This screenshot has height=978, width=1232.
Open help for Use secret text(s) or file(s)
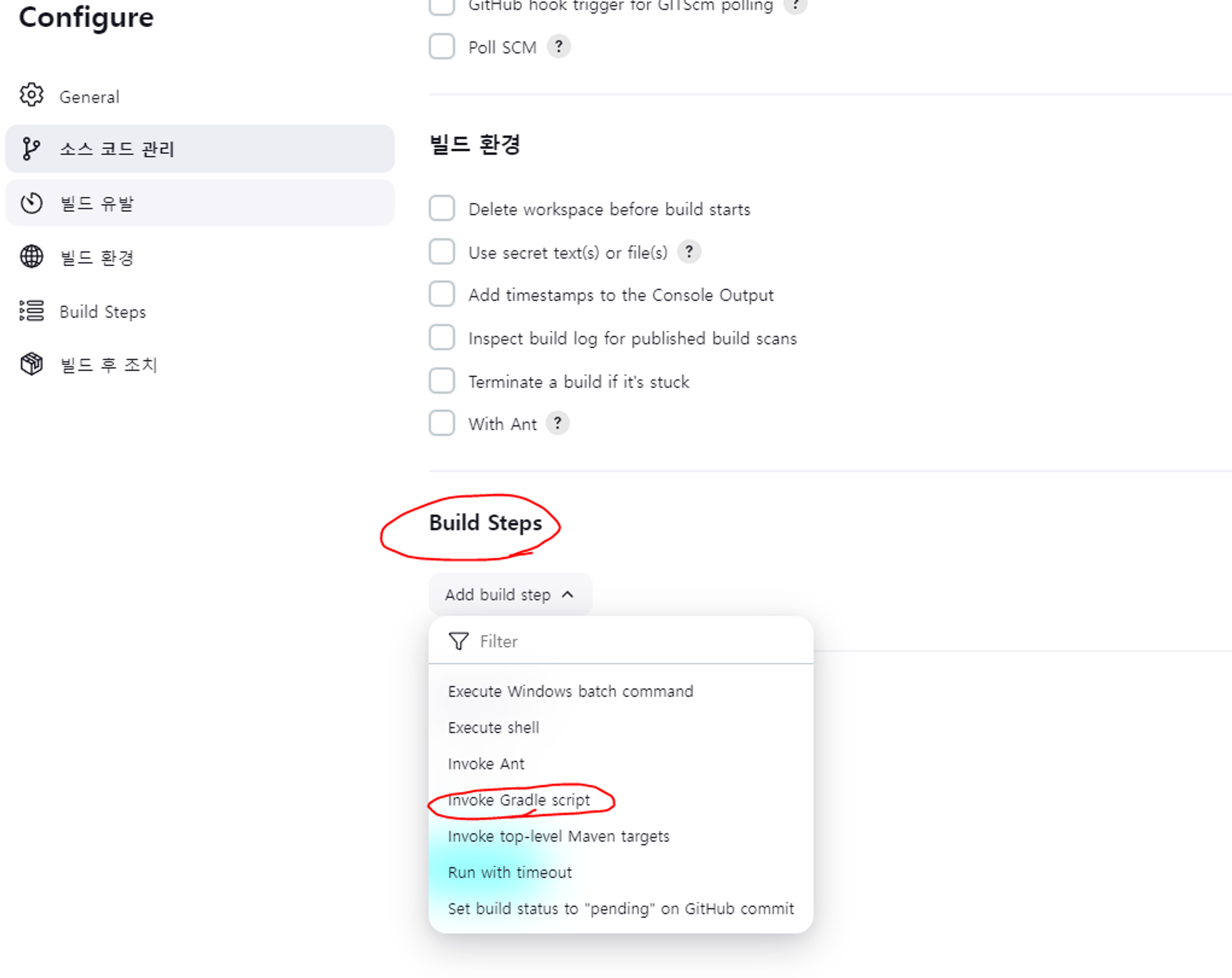[x=689, y=252]
